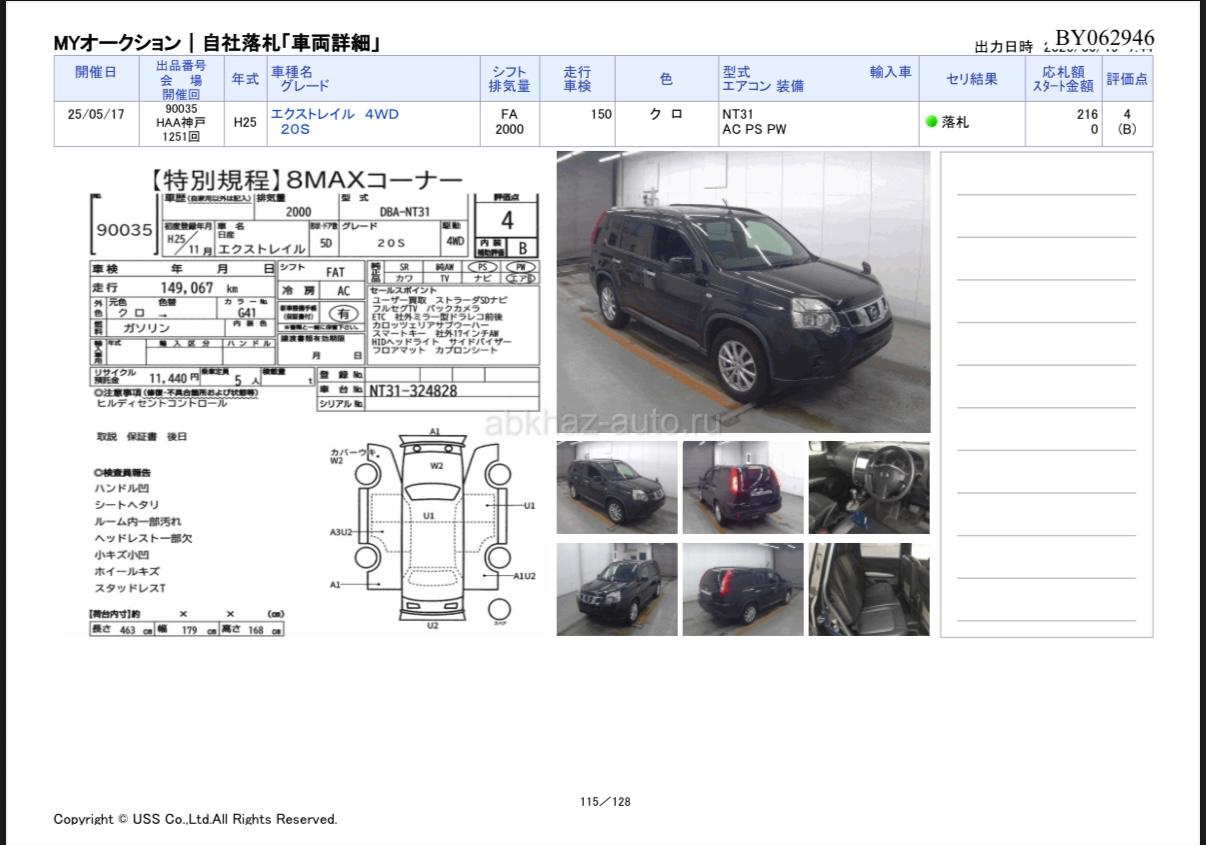
Task: Click the evaluation score 4 box
Action: [x=507, y=219]
